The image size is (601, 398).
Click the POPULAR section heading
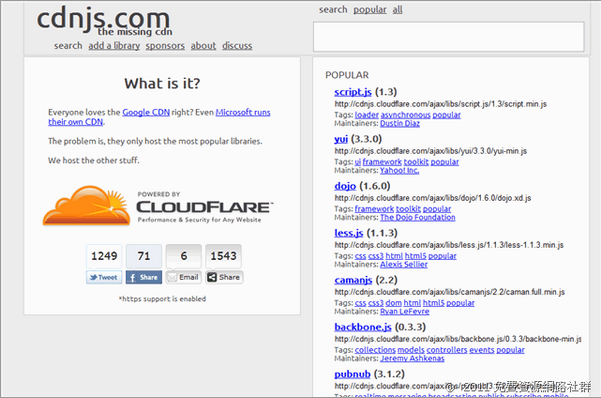(347, 75)
